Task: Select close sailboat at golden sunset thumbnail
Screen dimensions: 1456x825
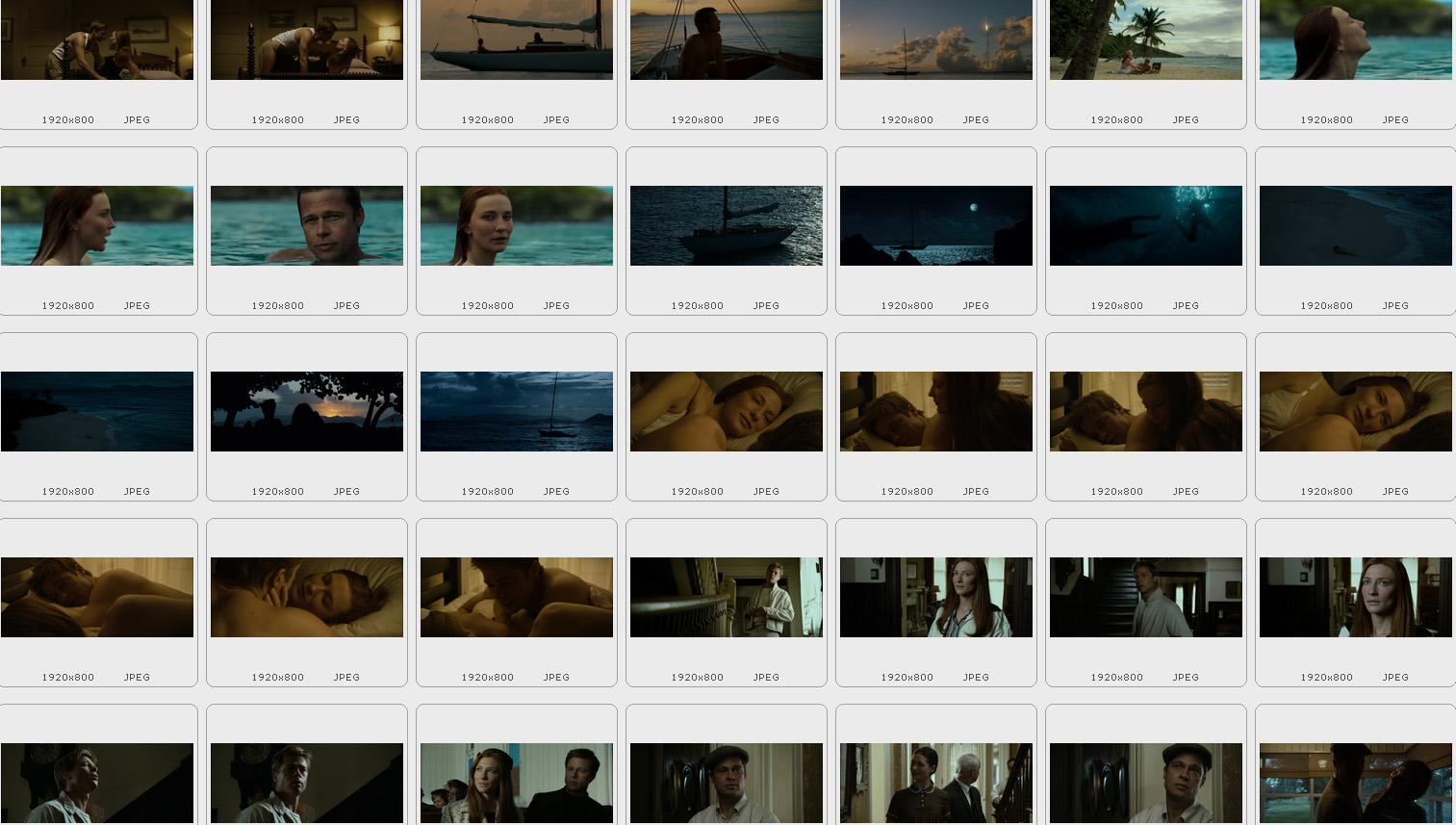Action: click(516, 39)
